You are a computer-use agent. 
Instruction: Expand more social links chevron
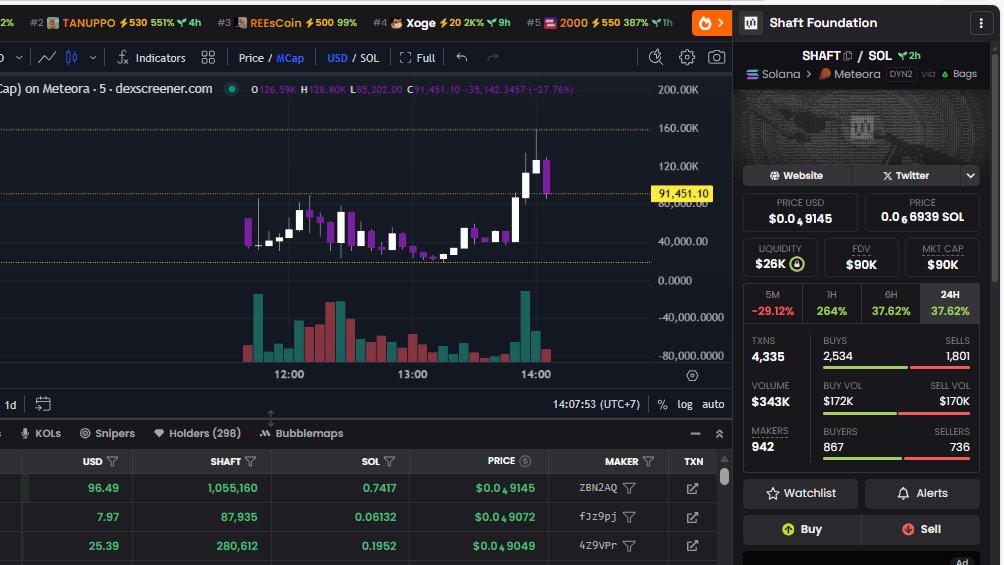pos(971,176)
